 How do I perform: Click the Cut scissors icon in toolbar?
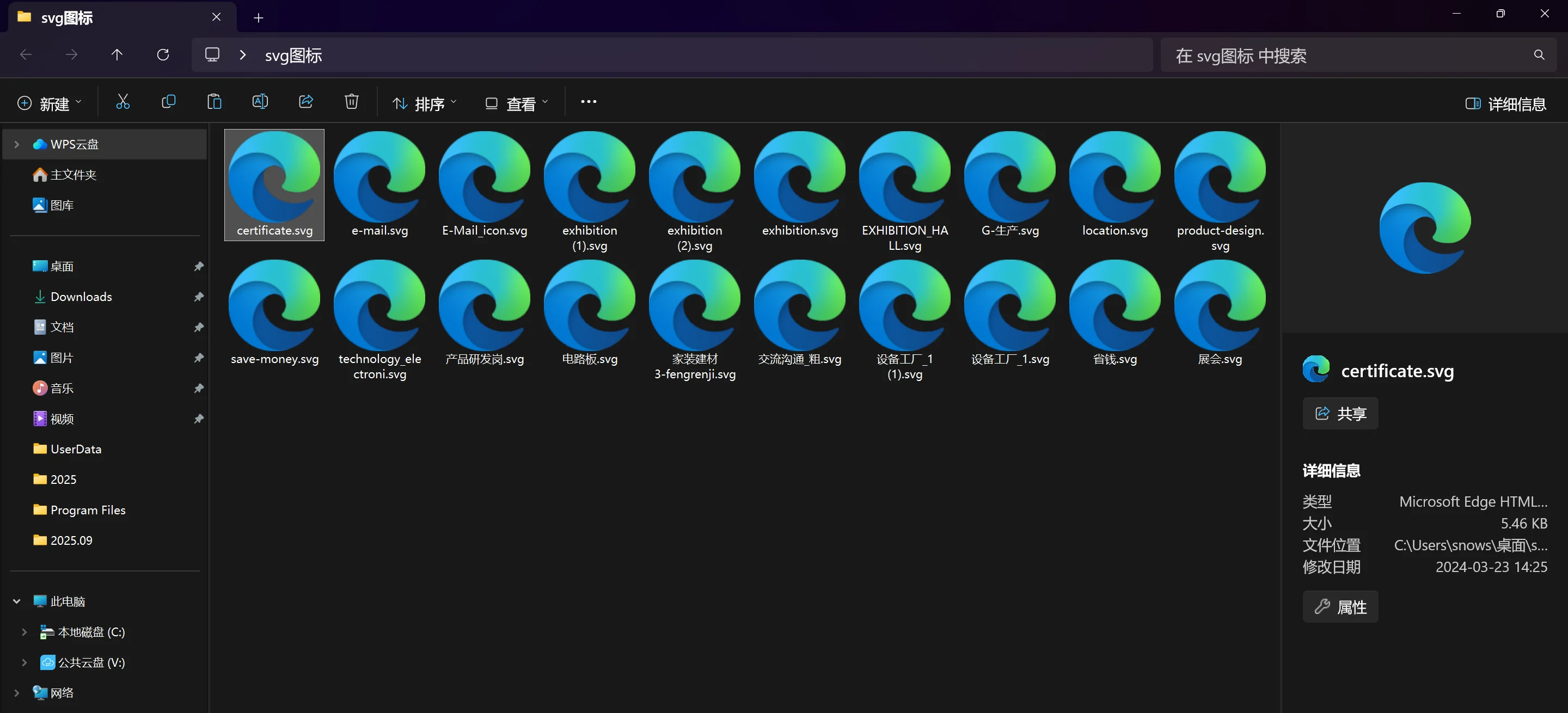(x=122, y=102)
